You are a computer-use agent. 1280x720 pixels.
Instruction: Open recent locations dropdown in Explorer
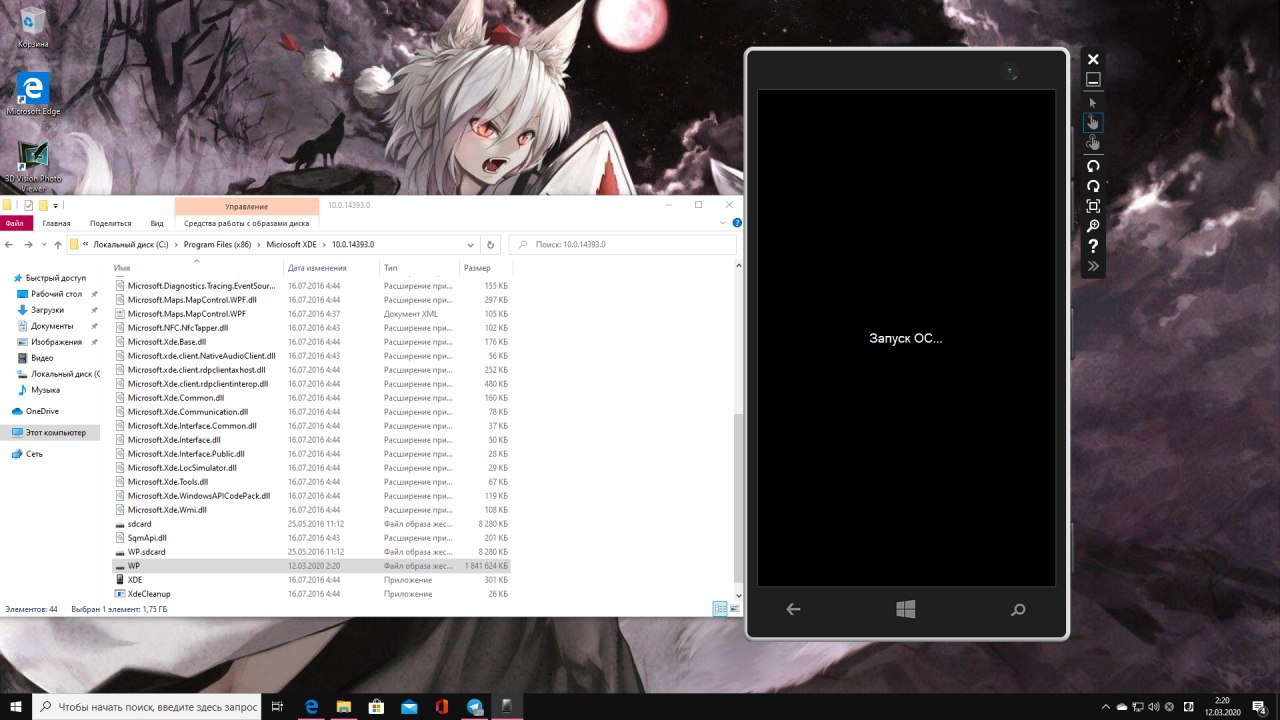pos(43,245)
